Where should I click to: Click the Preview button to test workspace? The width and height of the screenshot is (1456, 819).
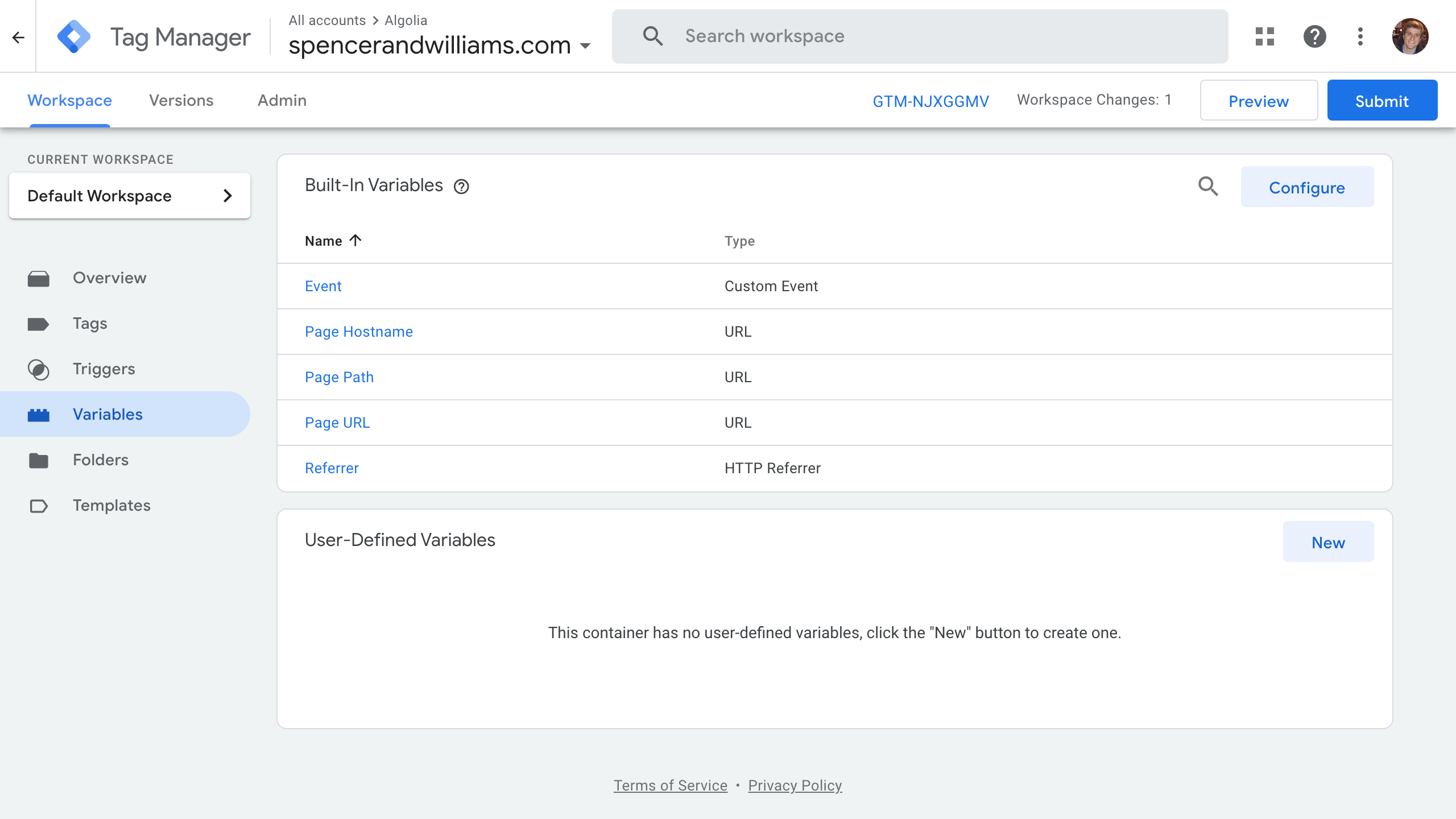pyautogui.click(x=1259, y=100)
